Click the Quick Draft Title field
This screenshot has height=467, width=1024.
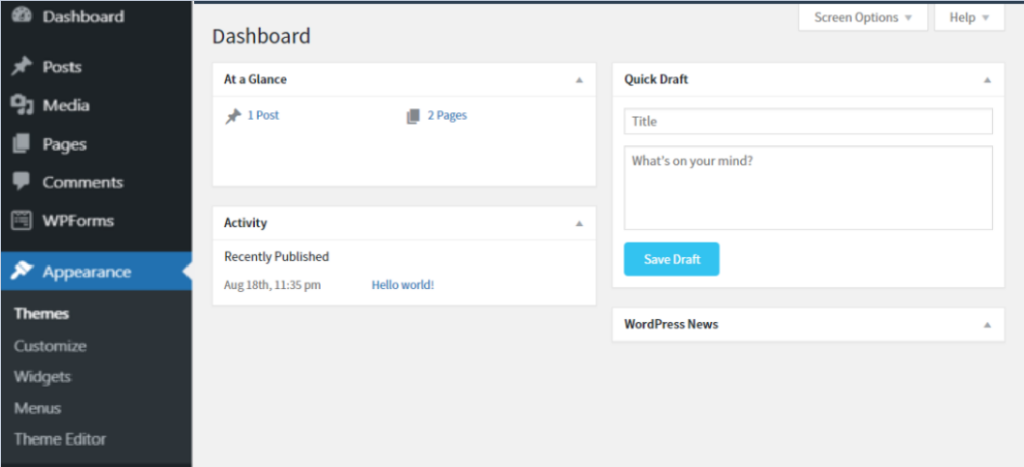coord(808,121)
